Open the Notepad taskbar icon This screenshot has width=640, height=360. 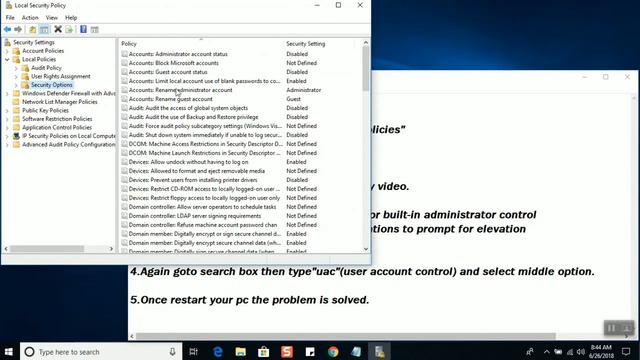[356, 351]
